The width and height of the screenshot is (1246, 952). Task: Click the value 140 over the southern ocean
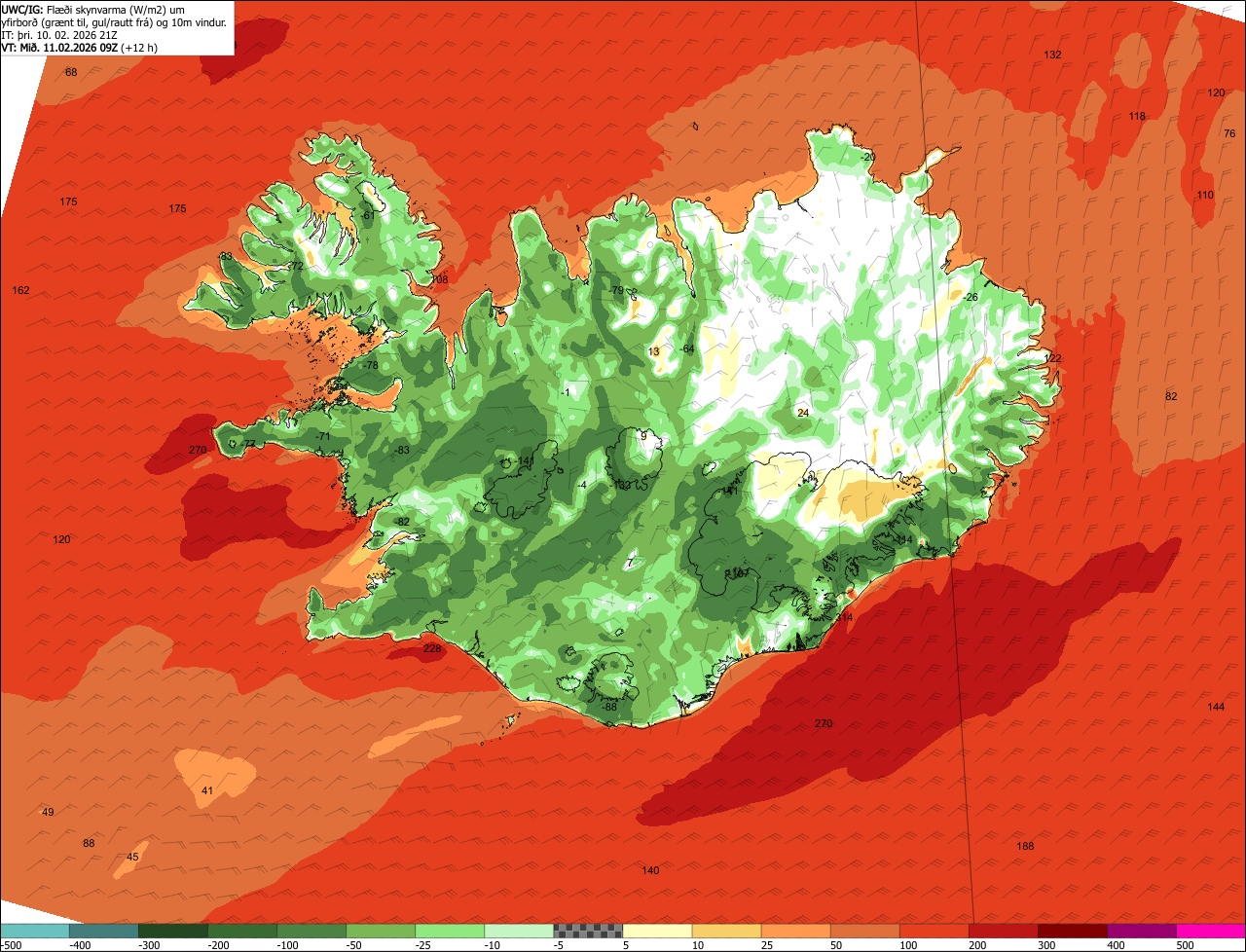pyautogui.click(x=650, y=870)
